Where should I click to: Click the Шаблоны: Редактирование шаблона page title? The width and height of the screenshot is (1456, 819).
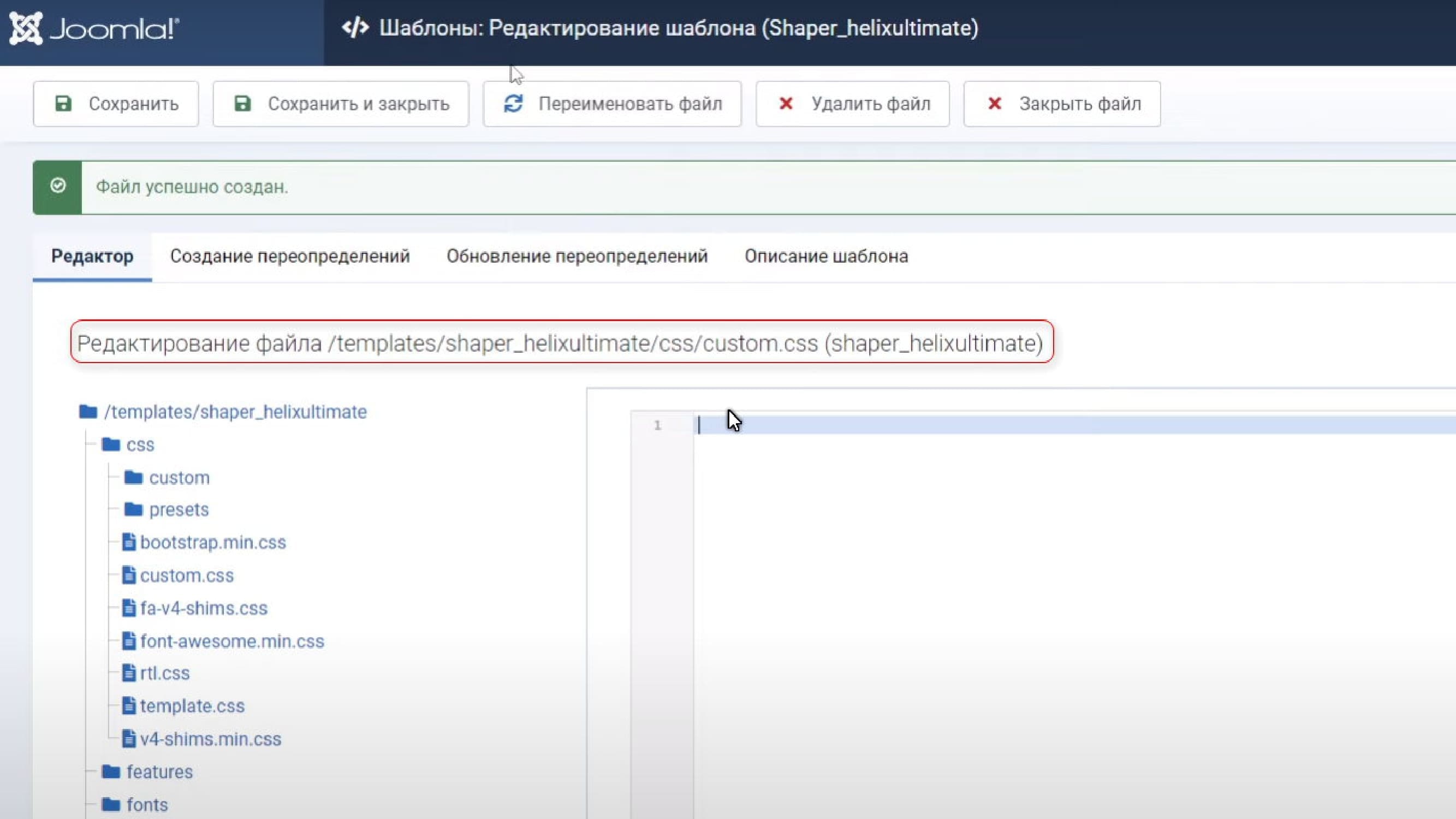click(679, 28)
